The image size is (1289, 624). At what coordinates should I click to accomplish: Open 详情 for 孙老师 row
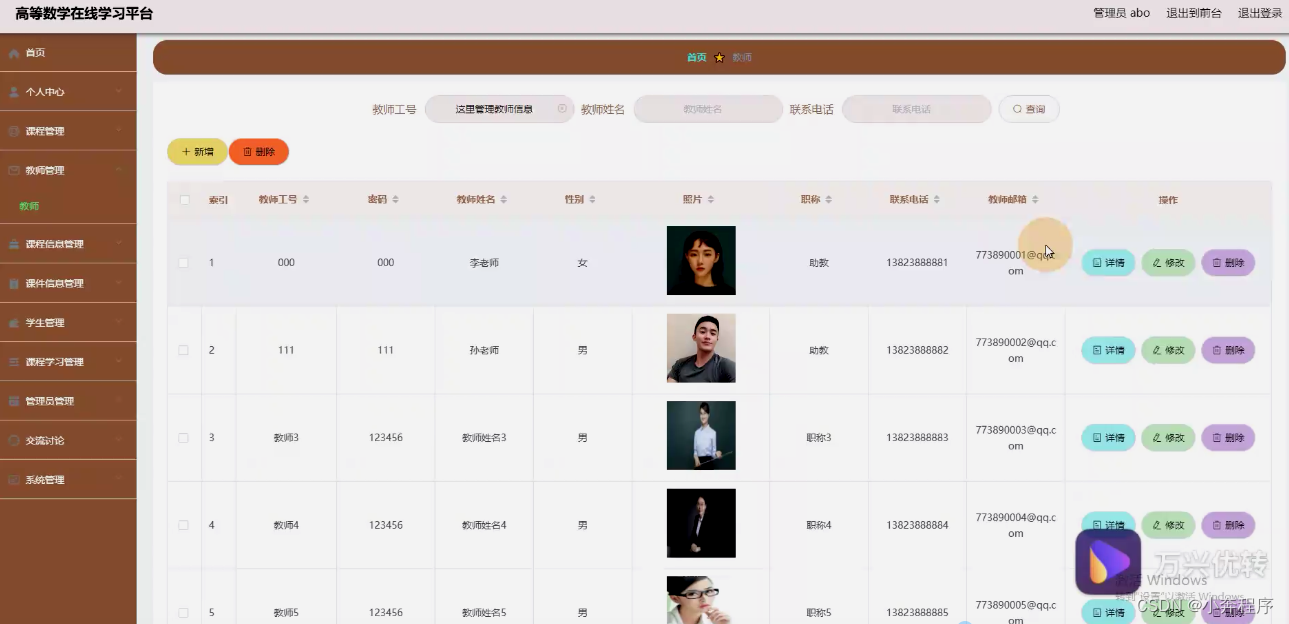tap(1108, 350)
